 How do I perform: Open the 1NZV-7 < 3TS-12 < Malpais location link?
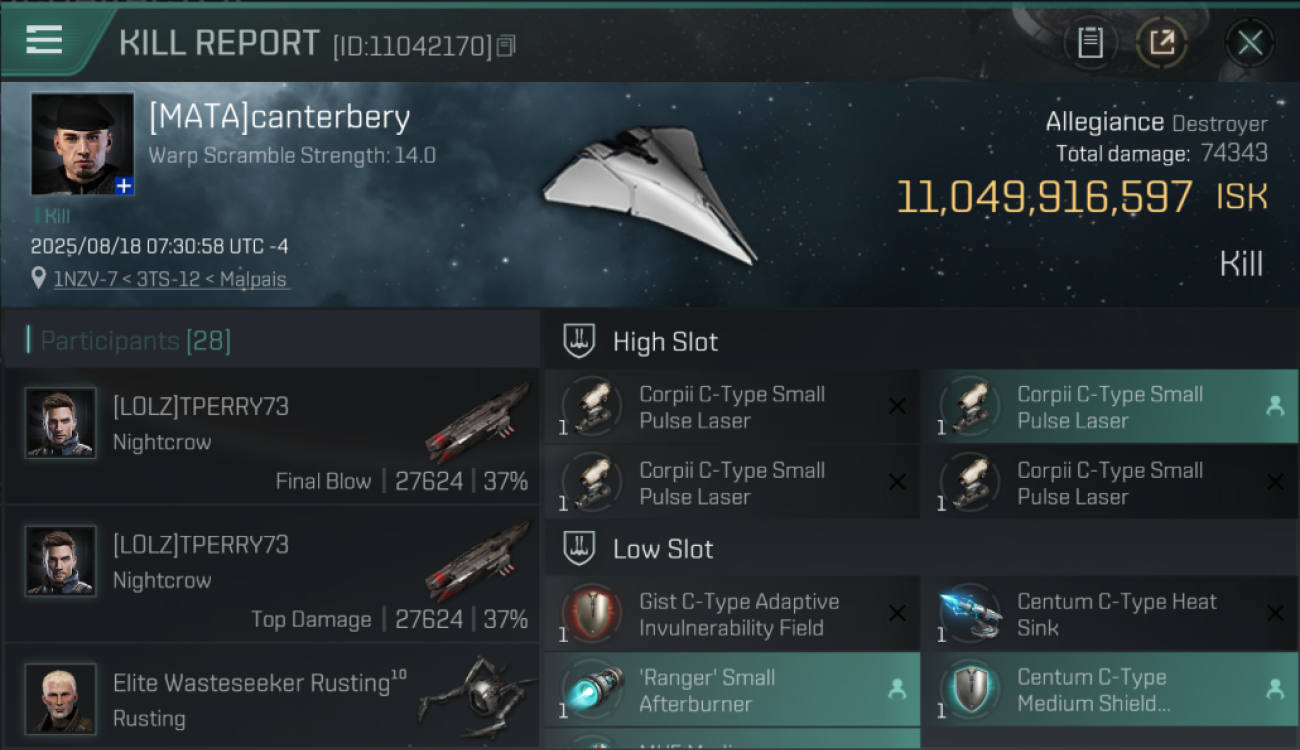click(x=171, y=279)
